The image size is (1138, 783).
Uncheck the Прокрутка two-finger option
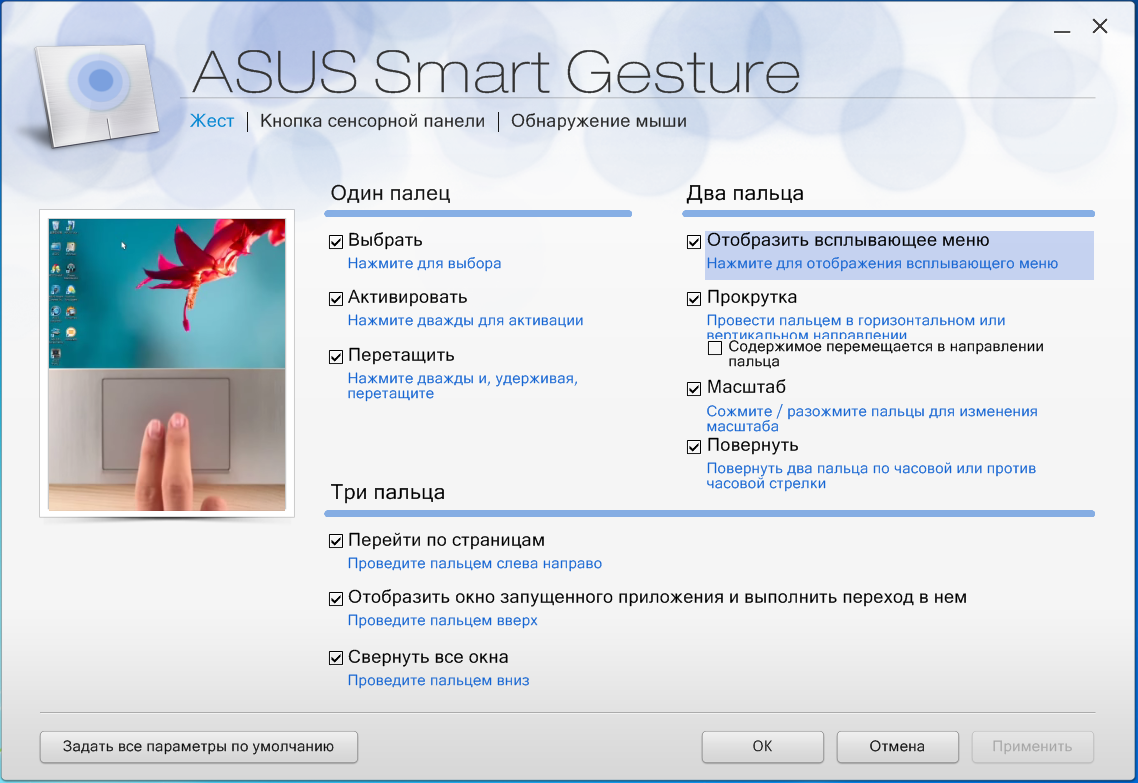click(694, 299)
